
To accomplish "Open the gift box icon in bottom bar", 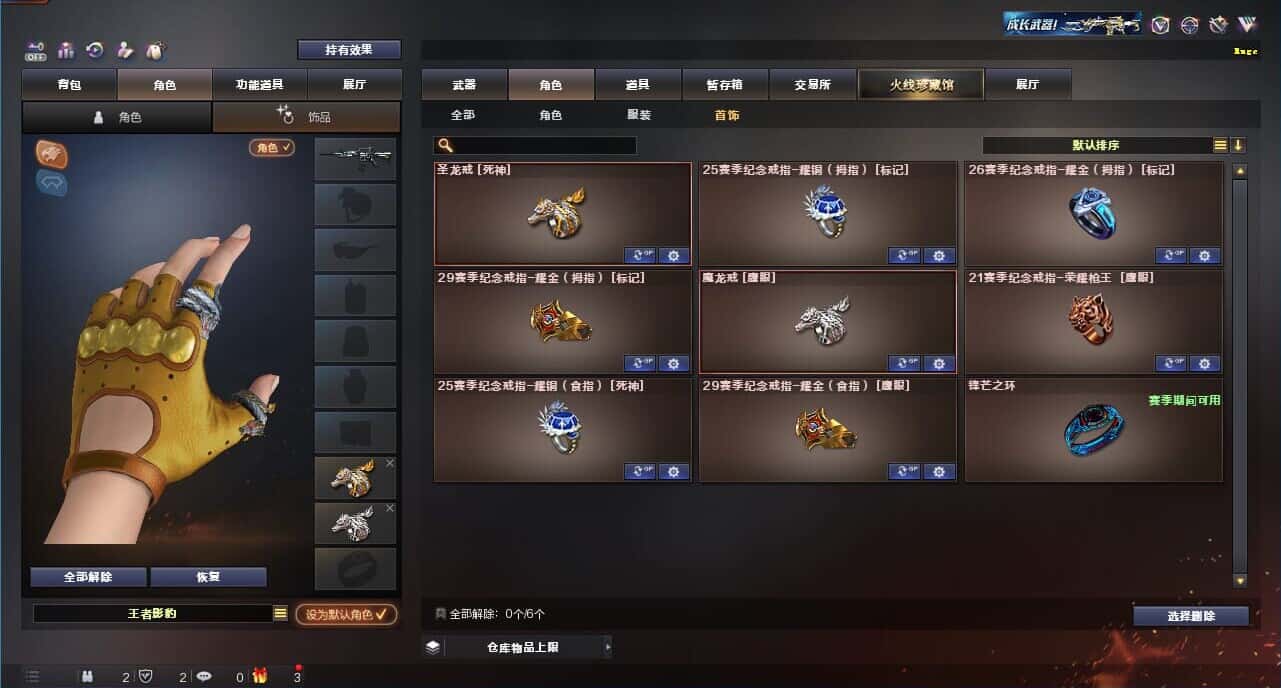I will [259, 677].
